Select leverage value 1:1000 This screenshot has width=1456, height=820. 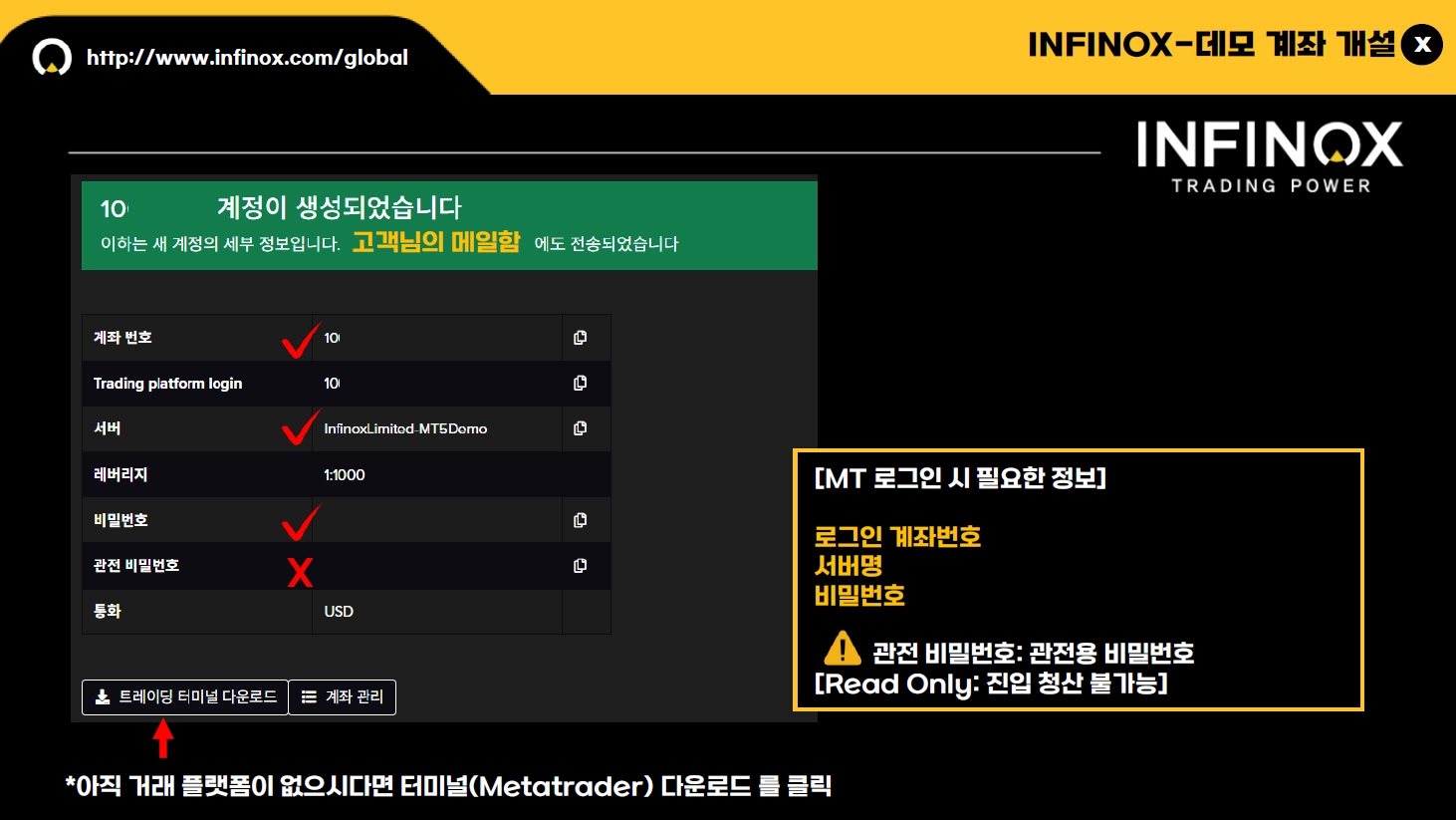[x=345, y=475]
